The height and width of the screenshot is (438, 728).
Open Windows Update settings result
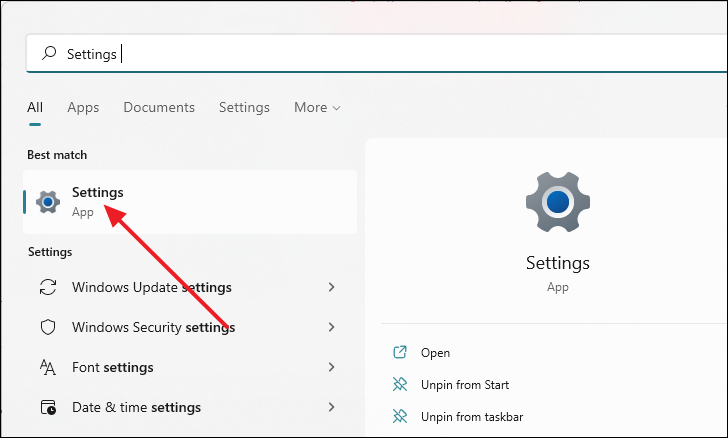click(x=188, y=287)
